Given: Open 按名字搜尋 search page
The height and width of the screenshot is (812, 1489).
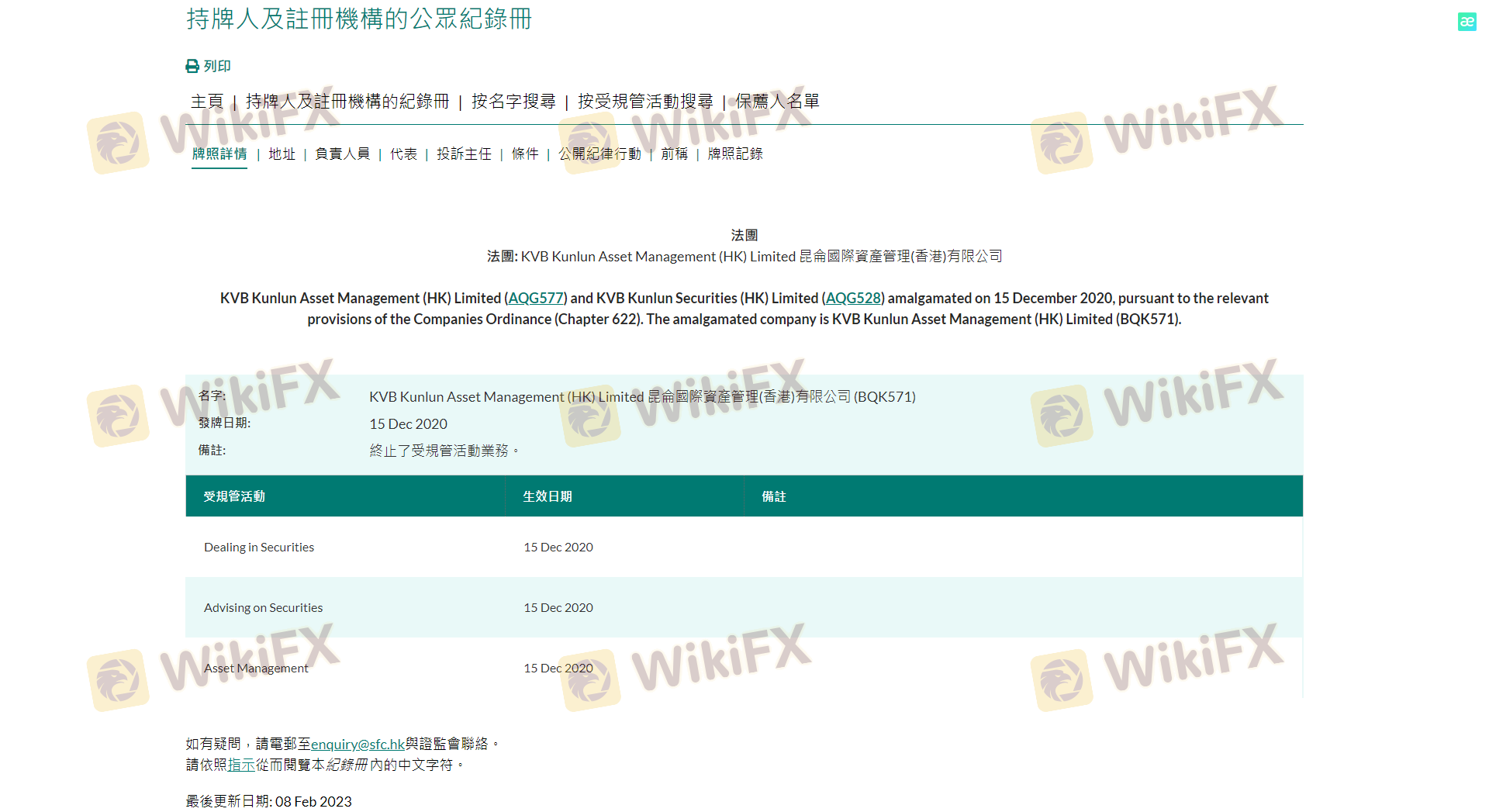Looking at the screenshot, I should click(x=513, y=102).
